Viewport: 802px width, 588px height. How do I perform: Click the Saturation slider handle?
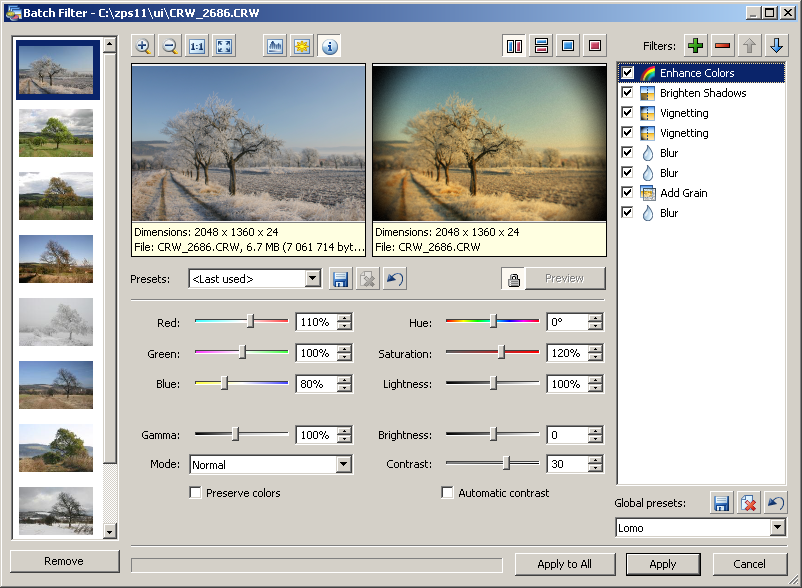coord(502,352)
